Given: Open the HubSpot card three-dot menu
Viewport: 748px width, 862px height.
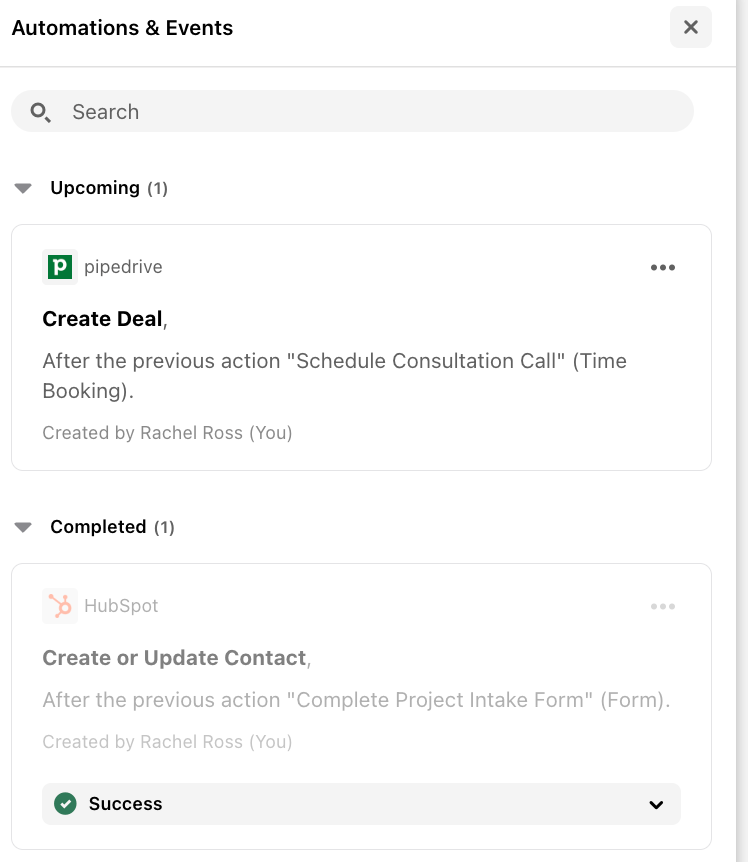Looking at the screenshot, I should tap(662, 606).
